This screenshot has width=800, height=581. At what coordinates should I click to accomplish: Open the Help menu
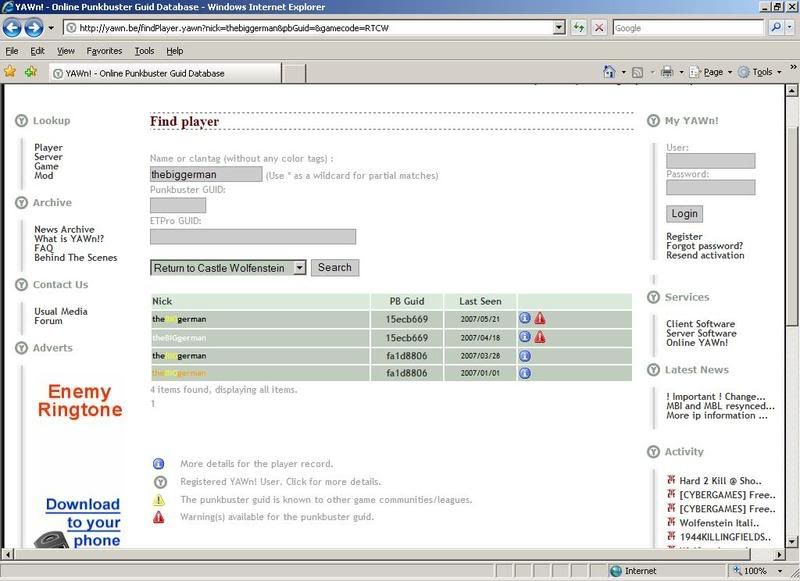174,51
